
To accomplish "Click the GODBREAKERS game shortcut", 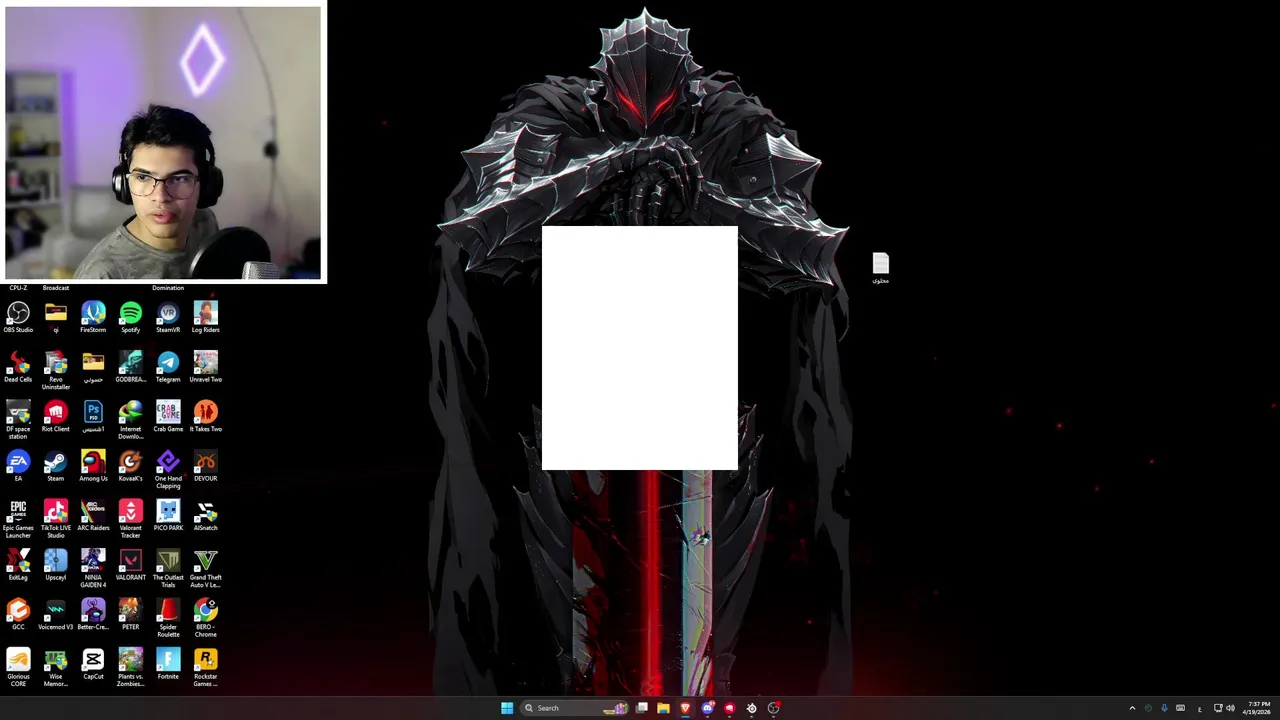I will (x=130, y=367).
